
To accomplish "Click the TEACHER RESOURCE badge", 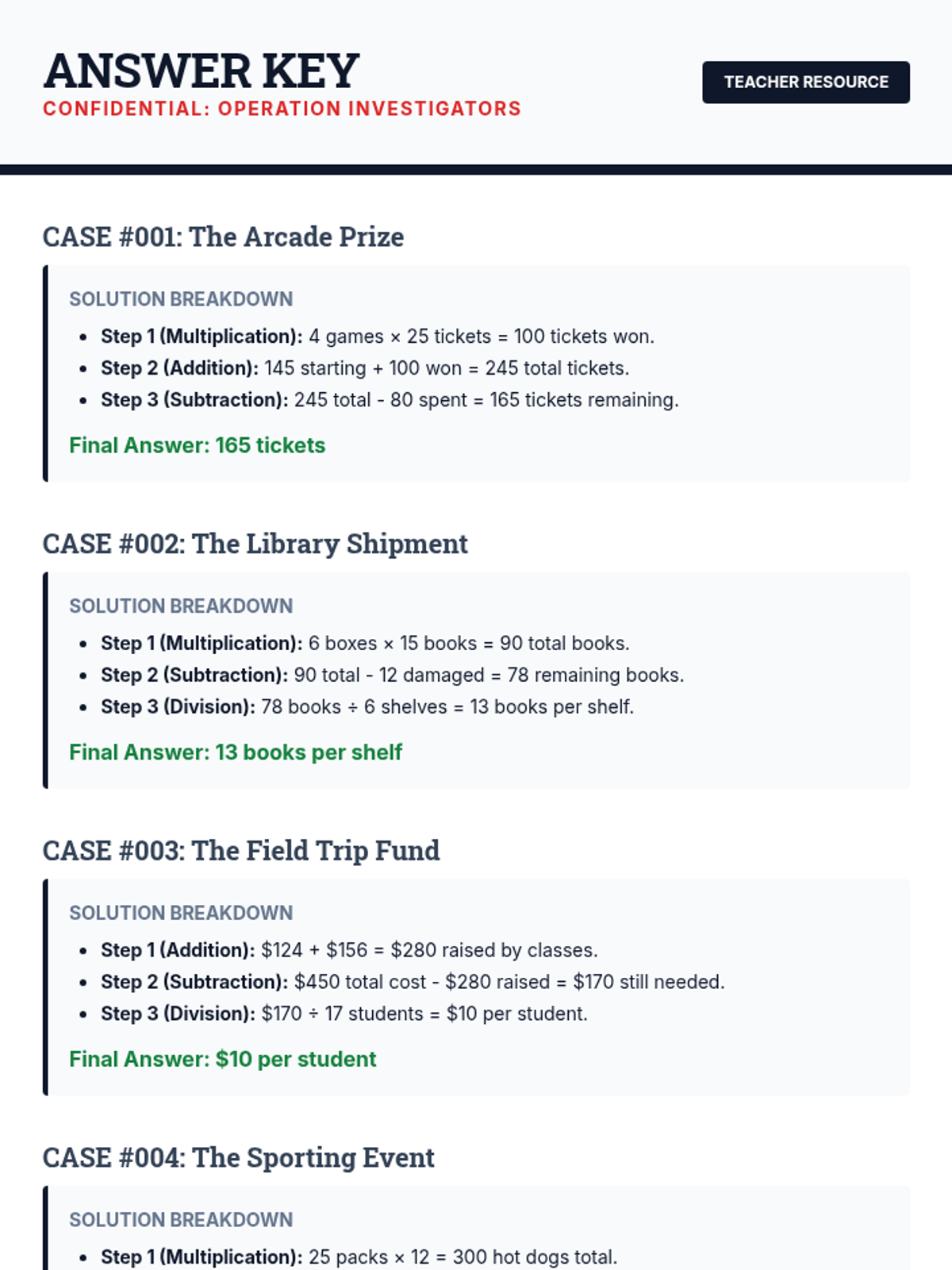I will point(806,83).
